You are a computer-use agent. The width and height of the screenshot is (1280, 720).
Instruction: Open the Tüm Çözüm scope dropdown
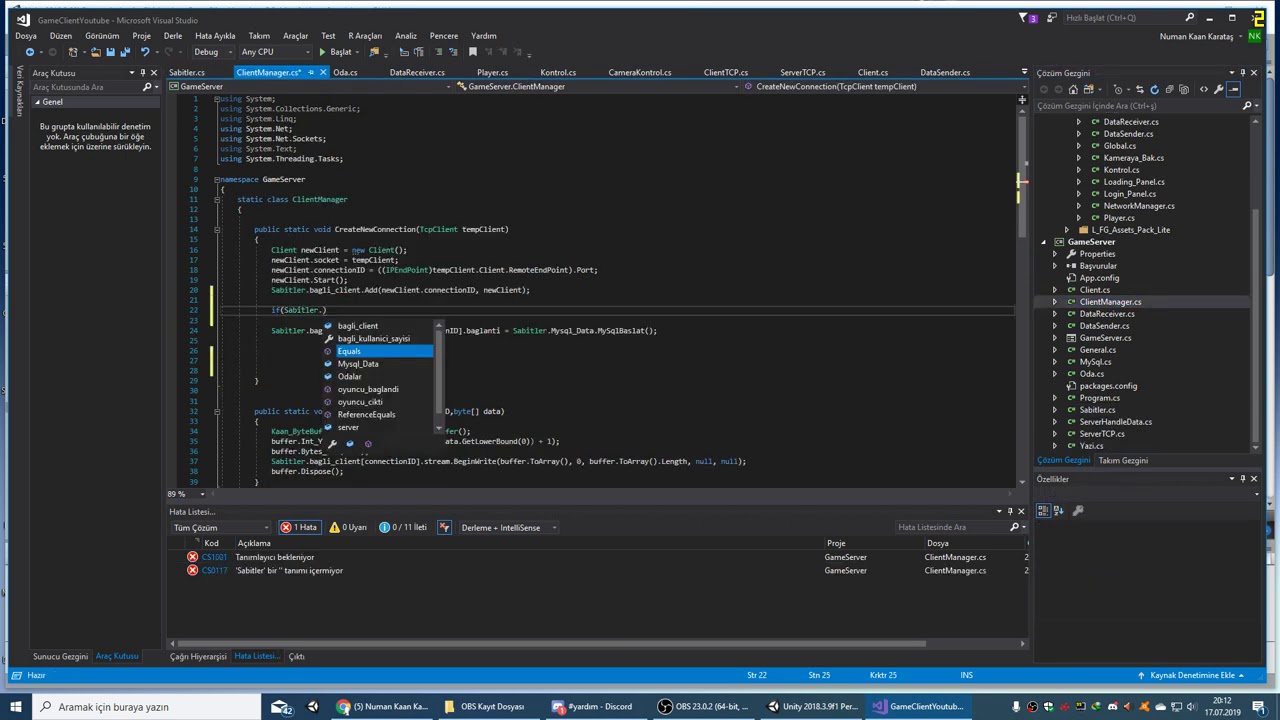pyautogui.click(x=221, y=527)
